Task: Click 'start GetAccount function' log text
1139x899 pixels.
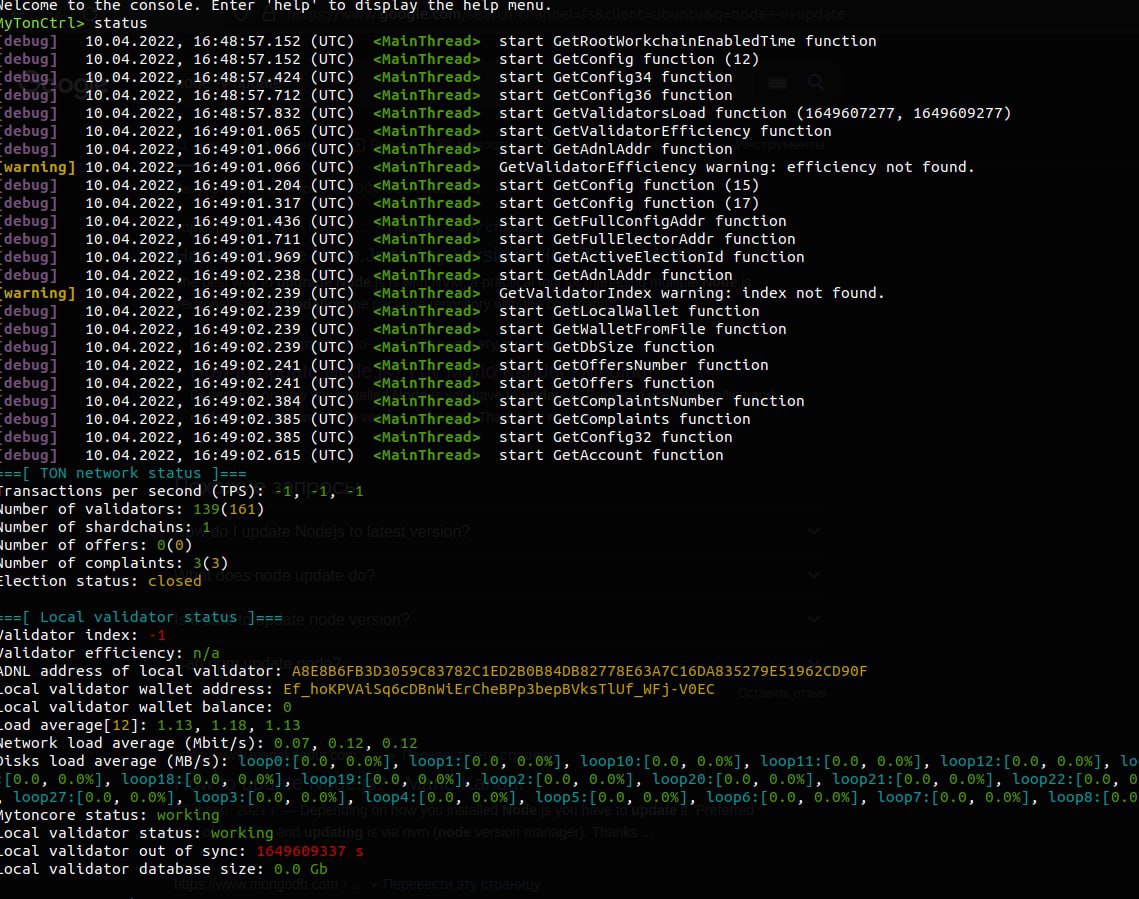Action: click(x=611, y=455)
